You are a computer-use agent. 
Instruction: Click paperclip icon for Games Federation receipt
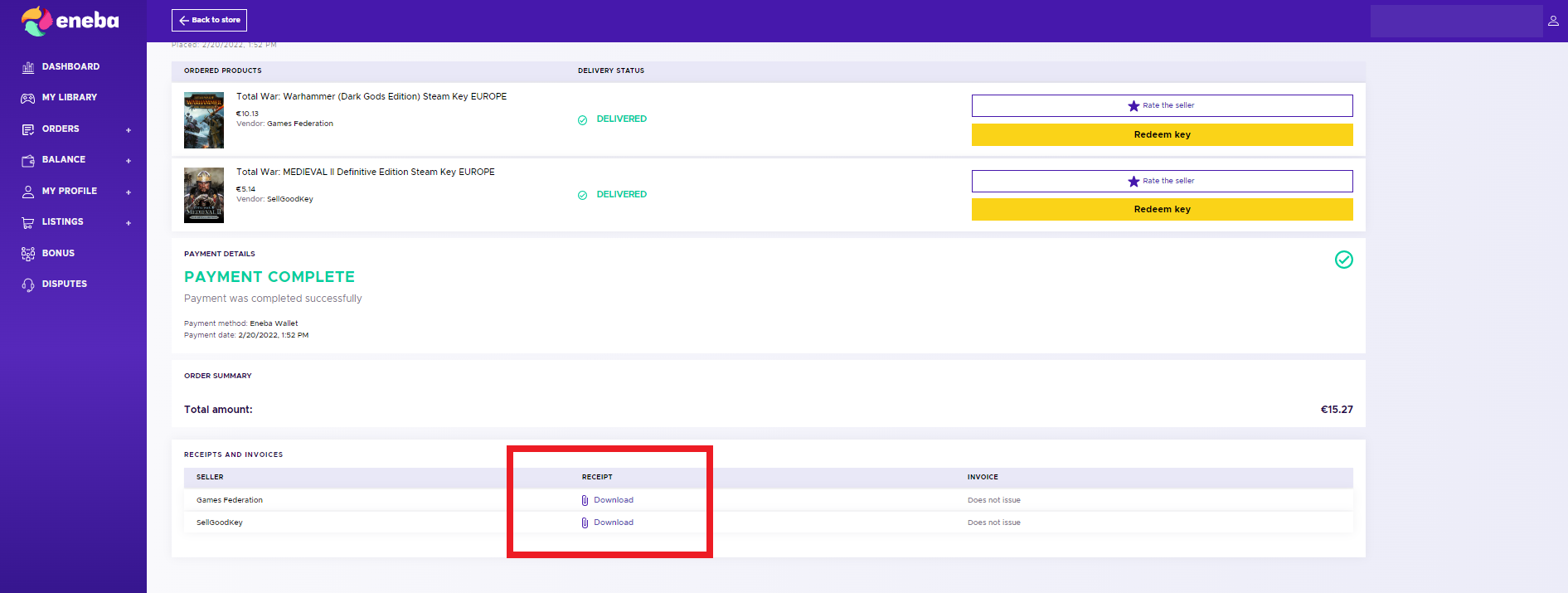[x=585, y=500]
